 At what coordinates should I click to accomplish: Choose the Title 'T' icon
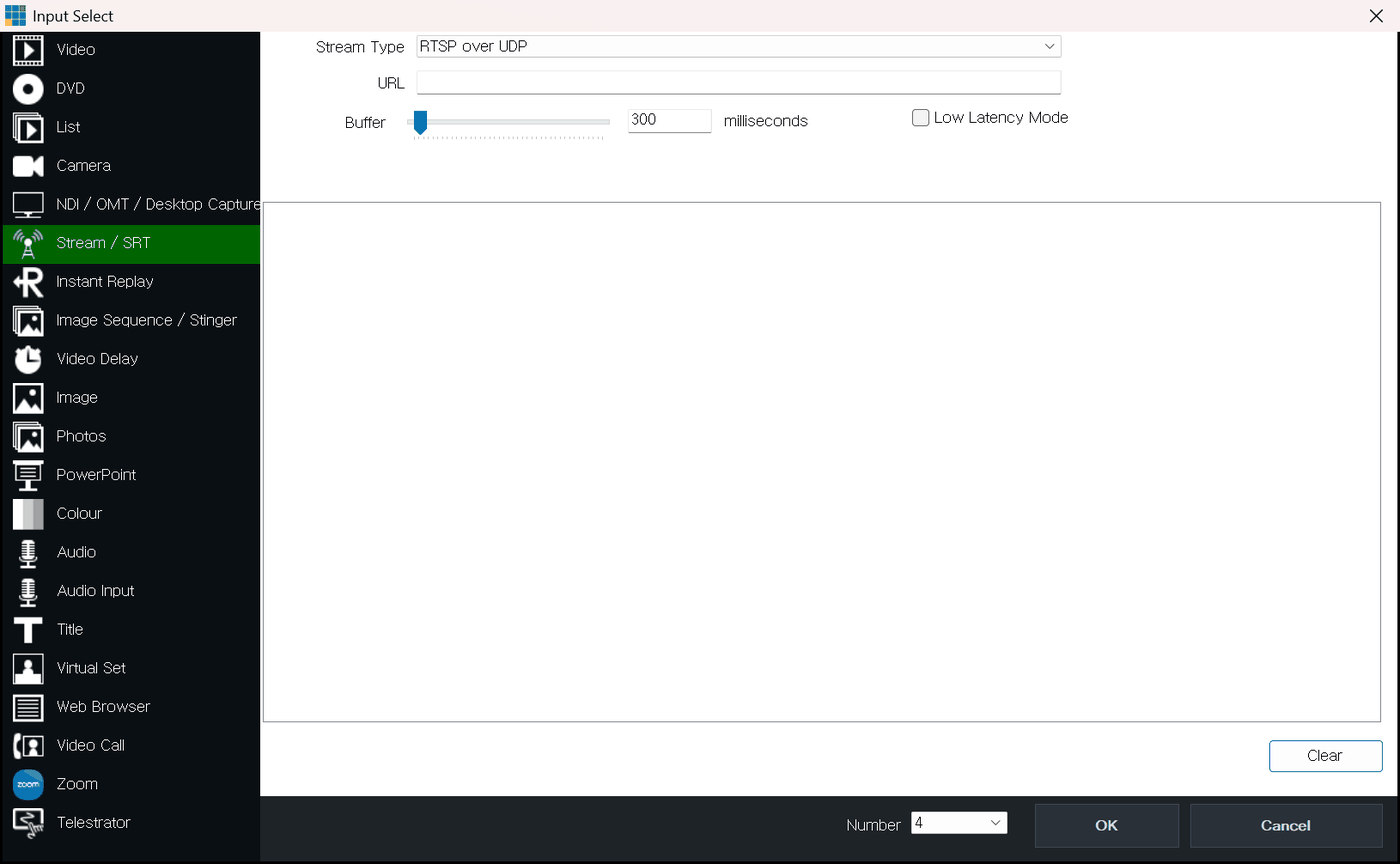(28, 630)
